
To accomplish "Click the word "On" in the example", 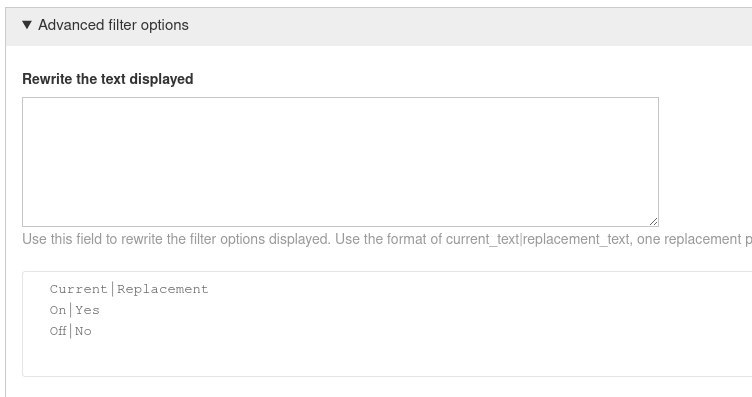I will pos(58,310).
